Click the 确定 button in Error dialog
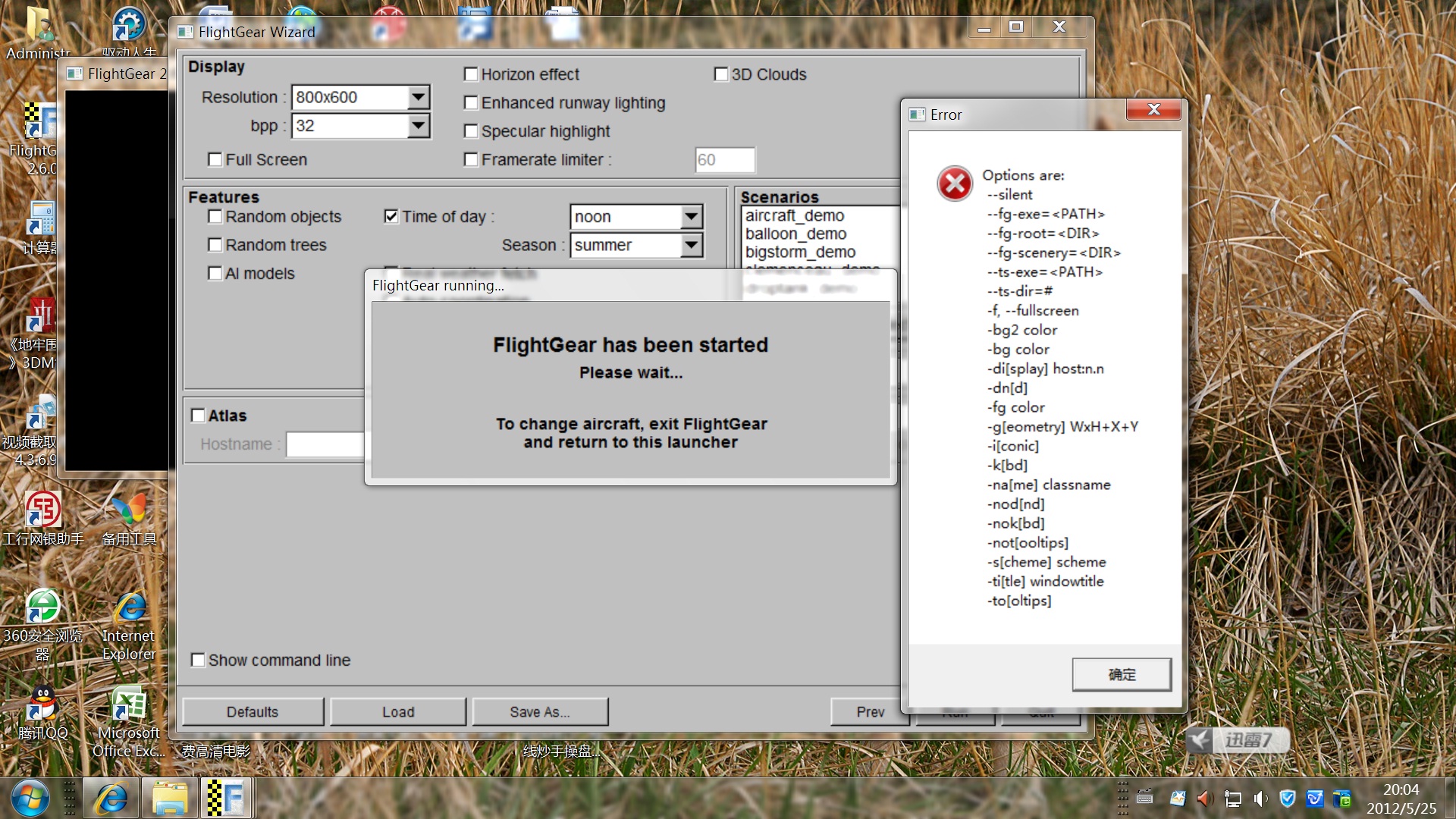This screenshot has height=819, width=1456. tap(1122, 674)
